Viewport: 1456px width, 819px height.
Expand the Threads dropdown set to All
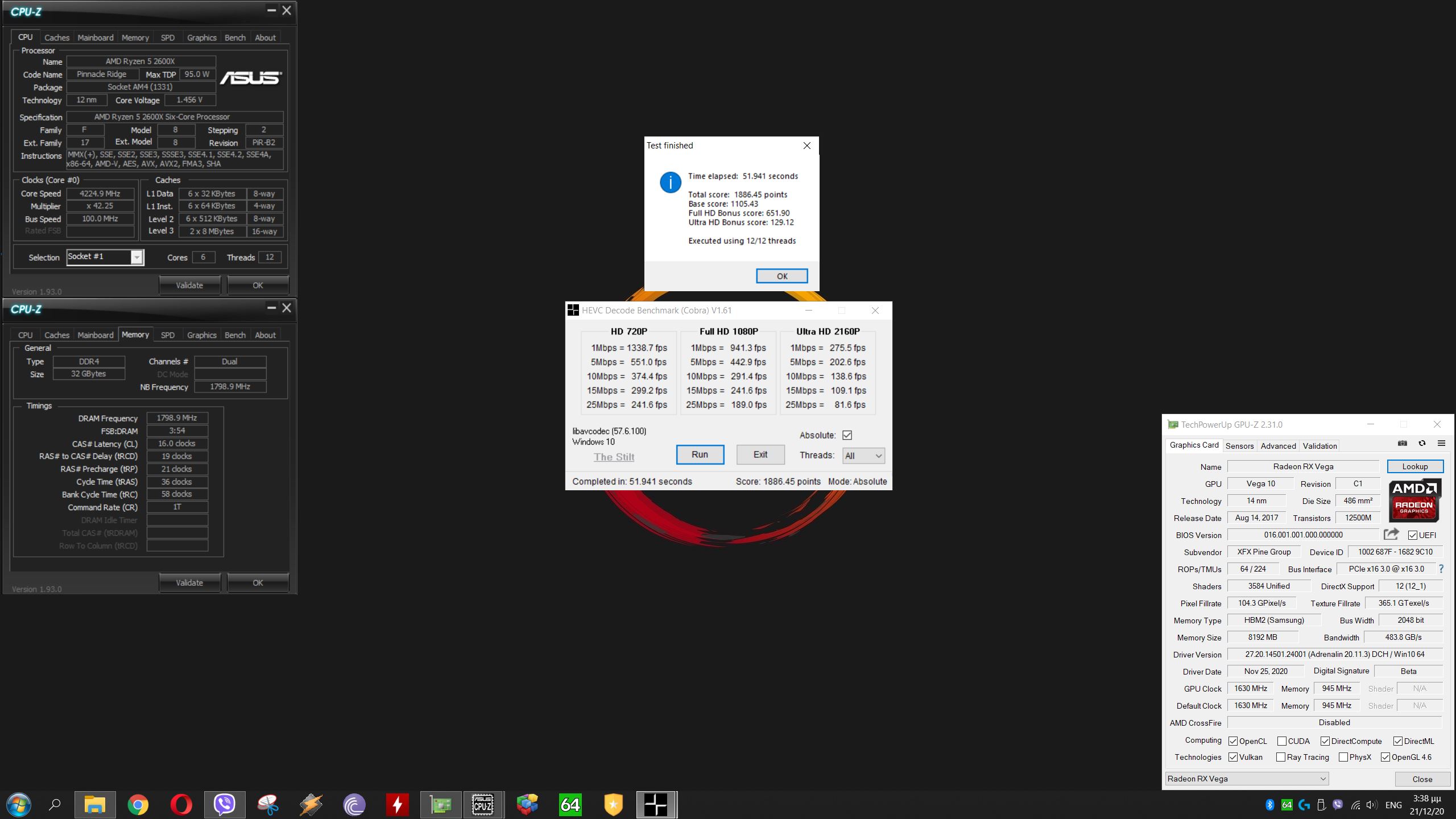(x=863, y=456)
